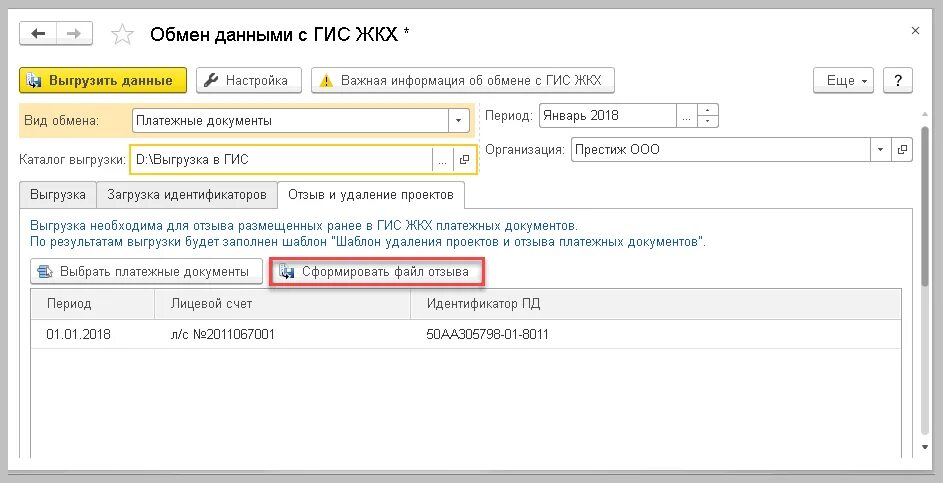Click the ellipsis button in Каталог выгрузки field
The height and width of the screenshot is (483, 943).
[443, 159]
